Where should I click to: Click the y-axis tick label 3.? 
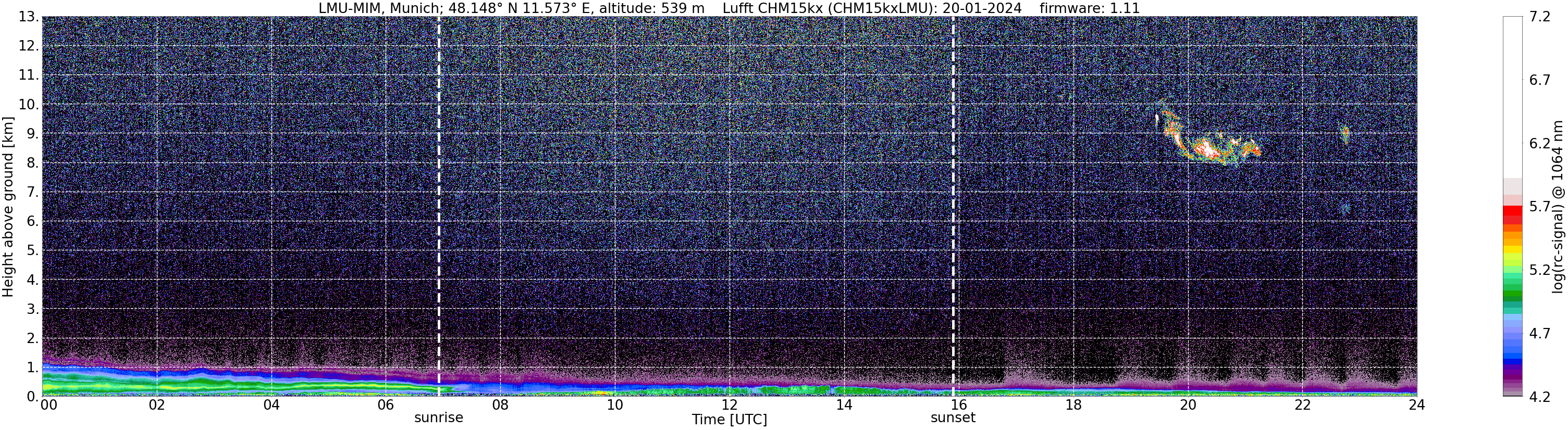(33, 308)
